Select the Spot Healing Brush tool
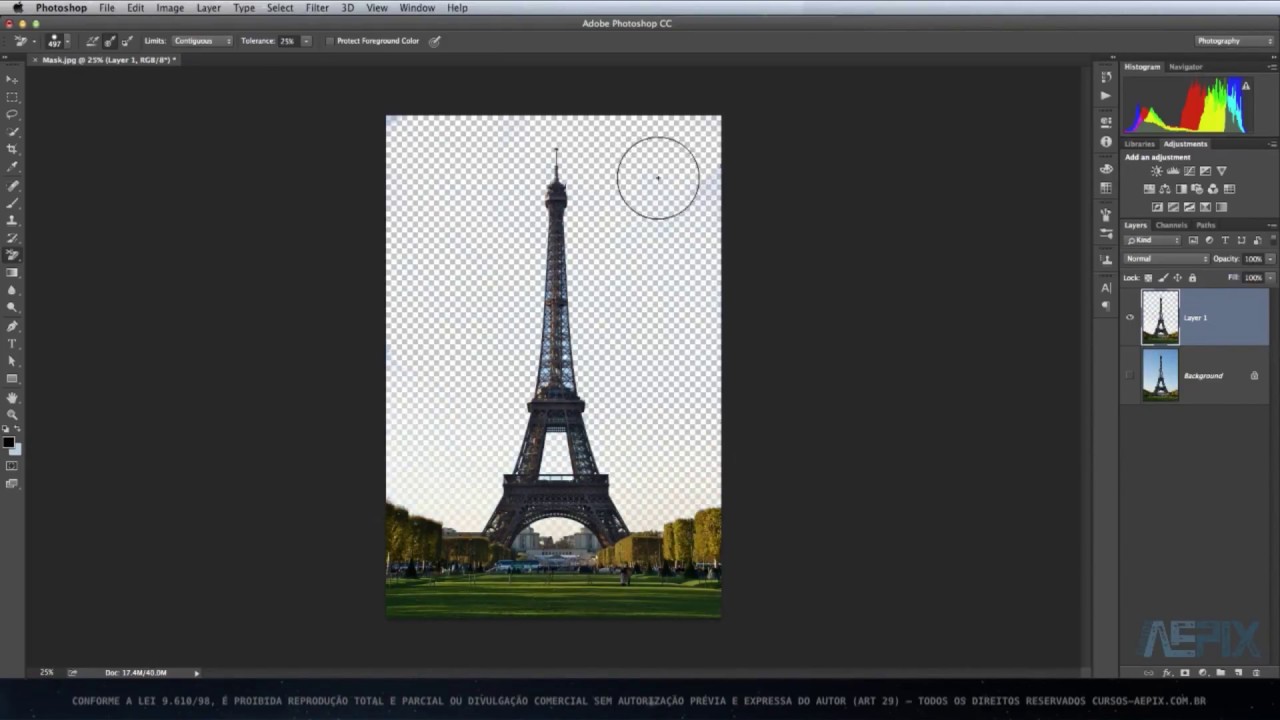The height and width of the screenshot is (720, 1280). [x=12, y=186]
